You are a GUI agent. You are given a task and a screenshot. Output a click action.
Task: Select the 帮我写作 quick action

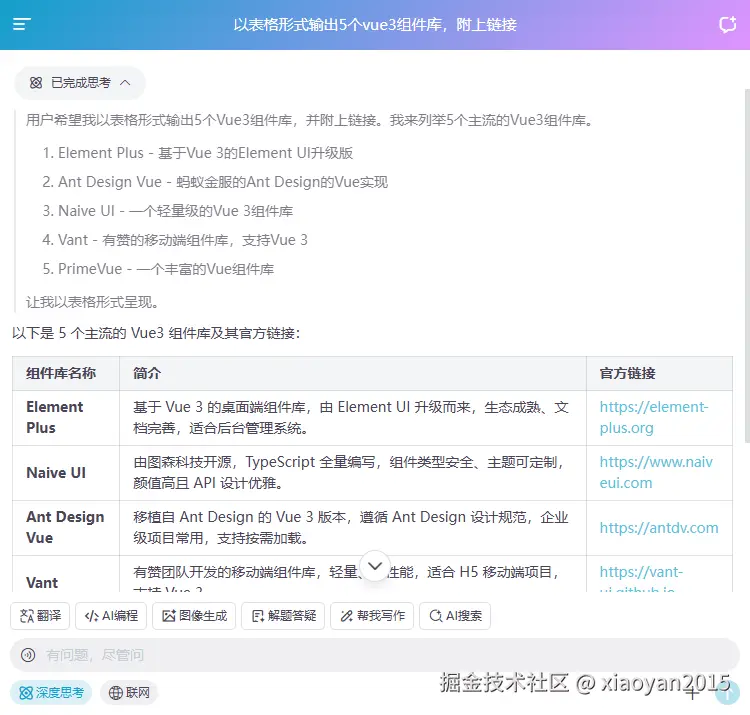pos(372,616)
